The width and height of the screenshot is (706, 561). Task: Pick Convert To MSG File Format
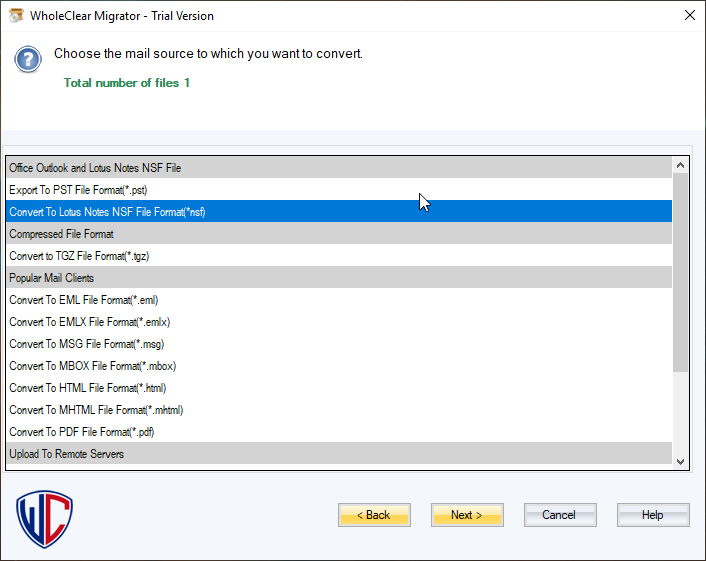click(339, 344)
